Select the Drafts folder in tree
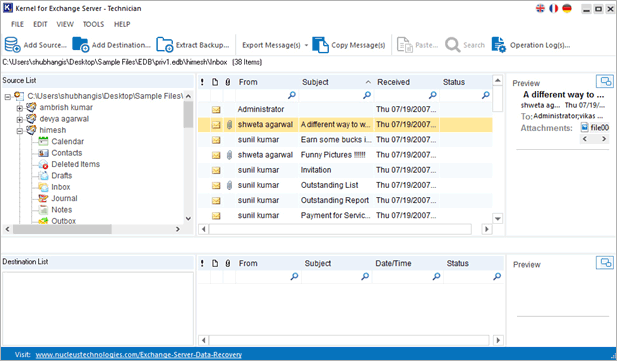 62,176
